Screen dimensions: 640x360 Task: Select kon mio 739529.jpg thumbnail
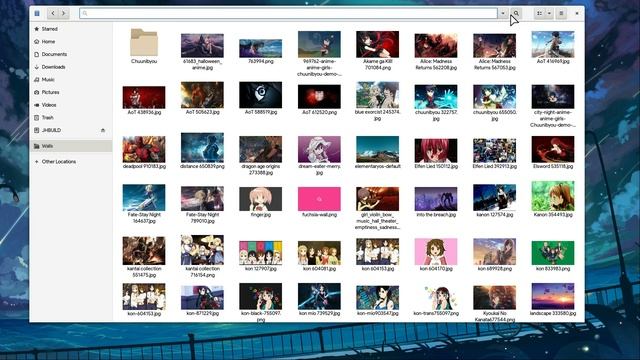319,296
